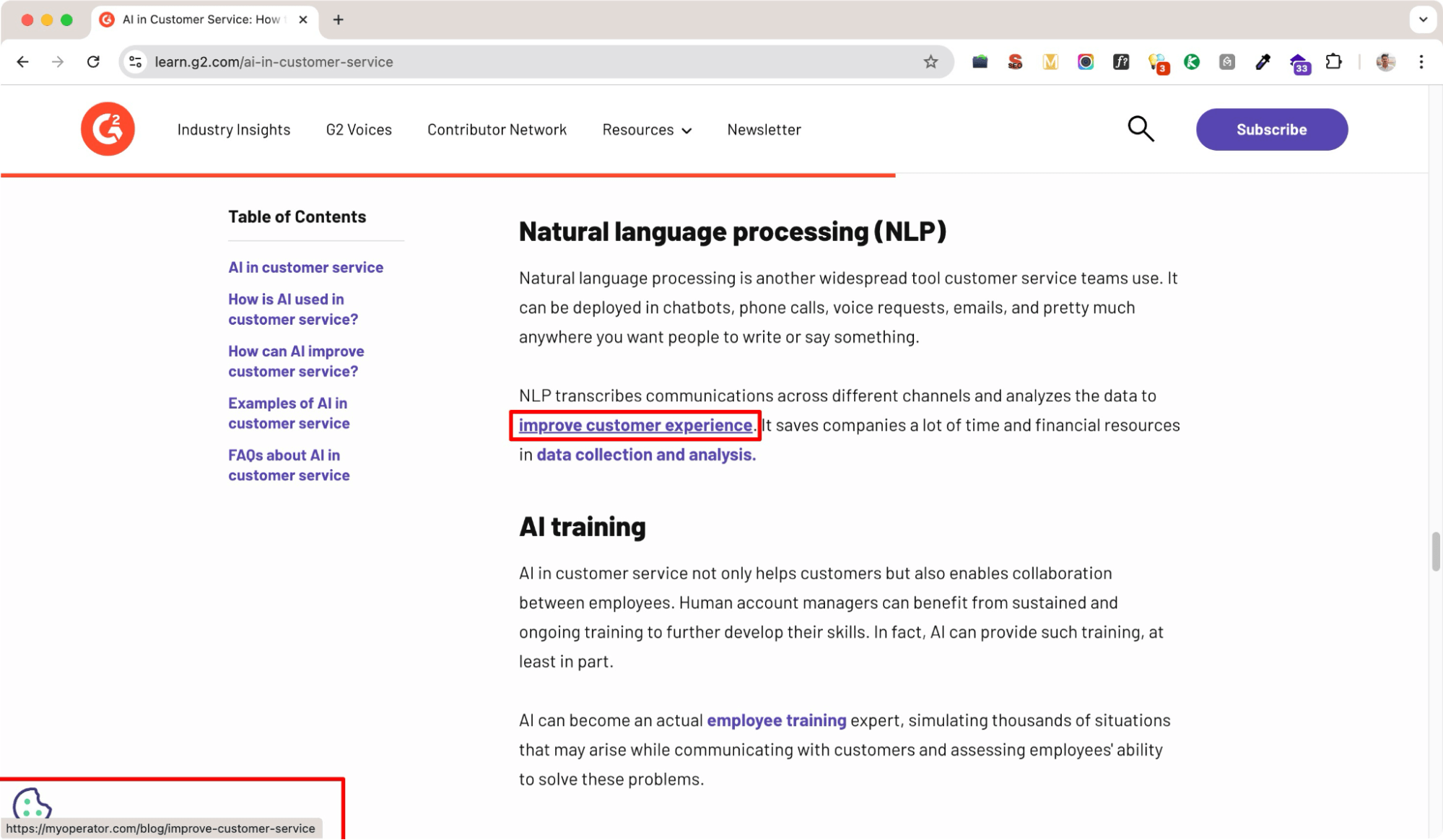The image size is (1443, 840).
Task: Open the Chrome profile avatar
Action: pyautogui.click(x=1385, y=62)
